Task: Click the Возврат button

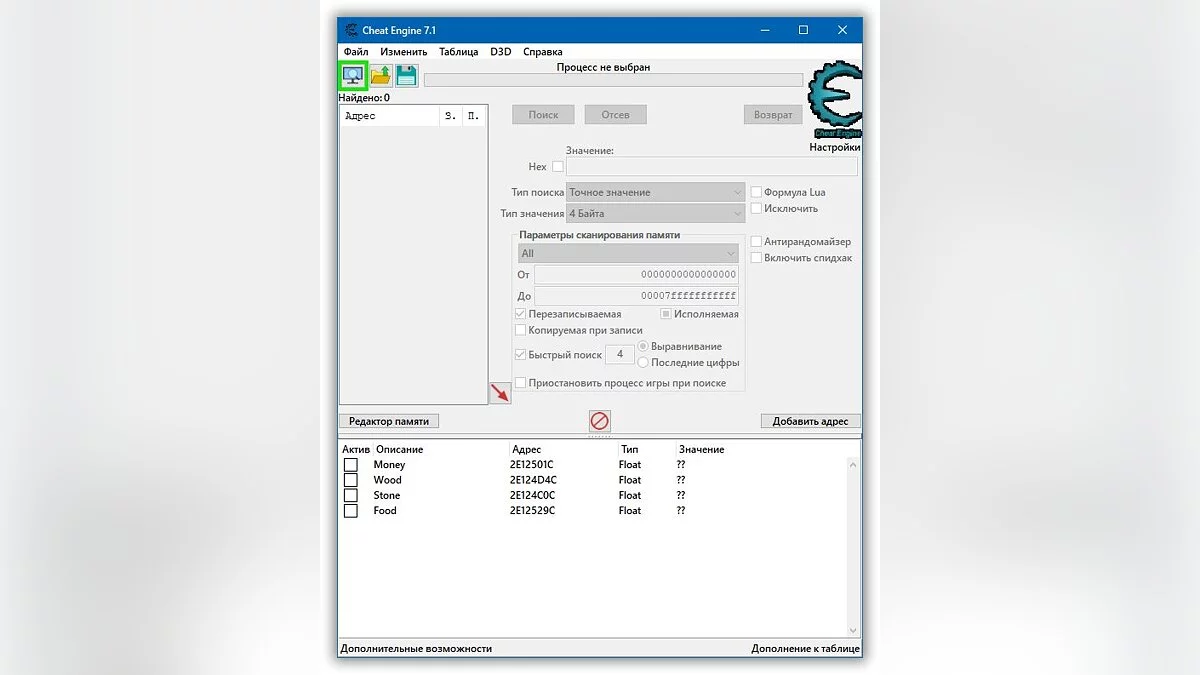Action: pyautogui.click(x=773, y=115)
